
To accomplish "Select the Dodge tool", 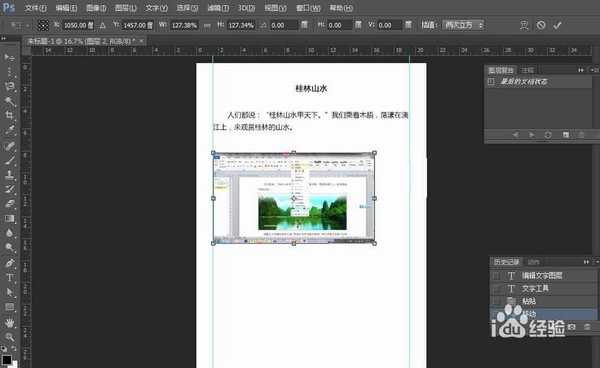I will pos(9,248).
